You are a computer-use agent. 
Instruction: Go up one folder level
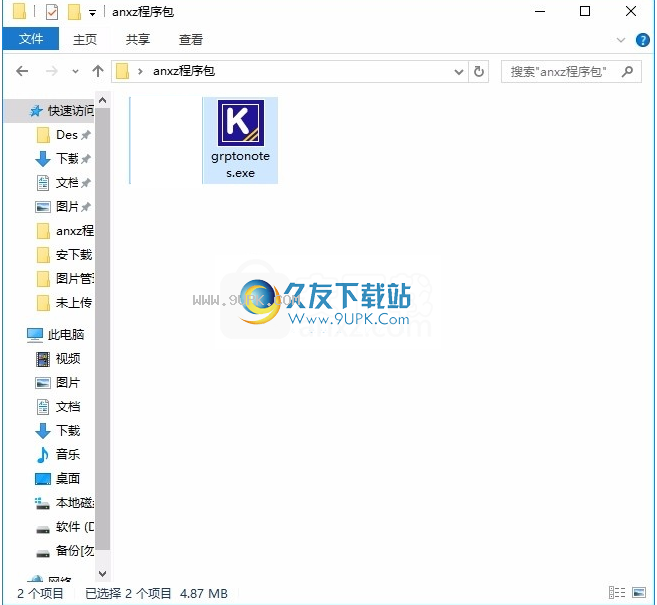98,71
